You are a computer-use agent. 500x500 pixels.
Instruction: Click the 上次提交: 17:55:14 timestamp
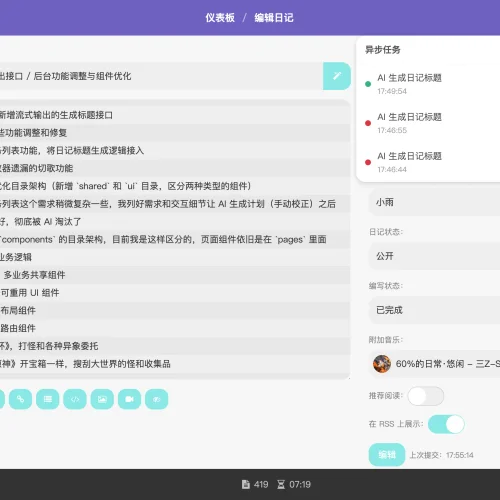(441, 455)
